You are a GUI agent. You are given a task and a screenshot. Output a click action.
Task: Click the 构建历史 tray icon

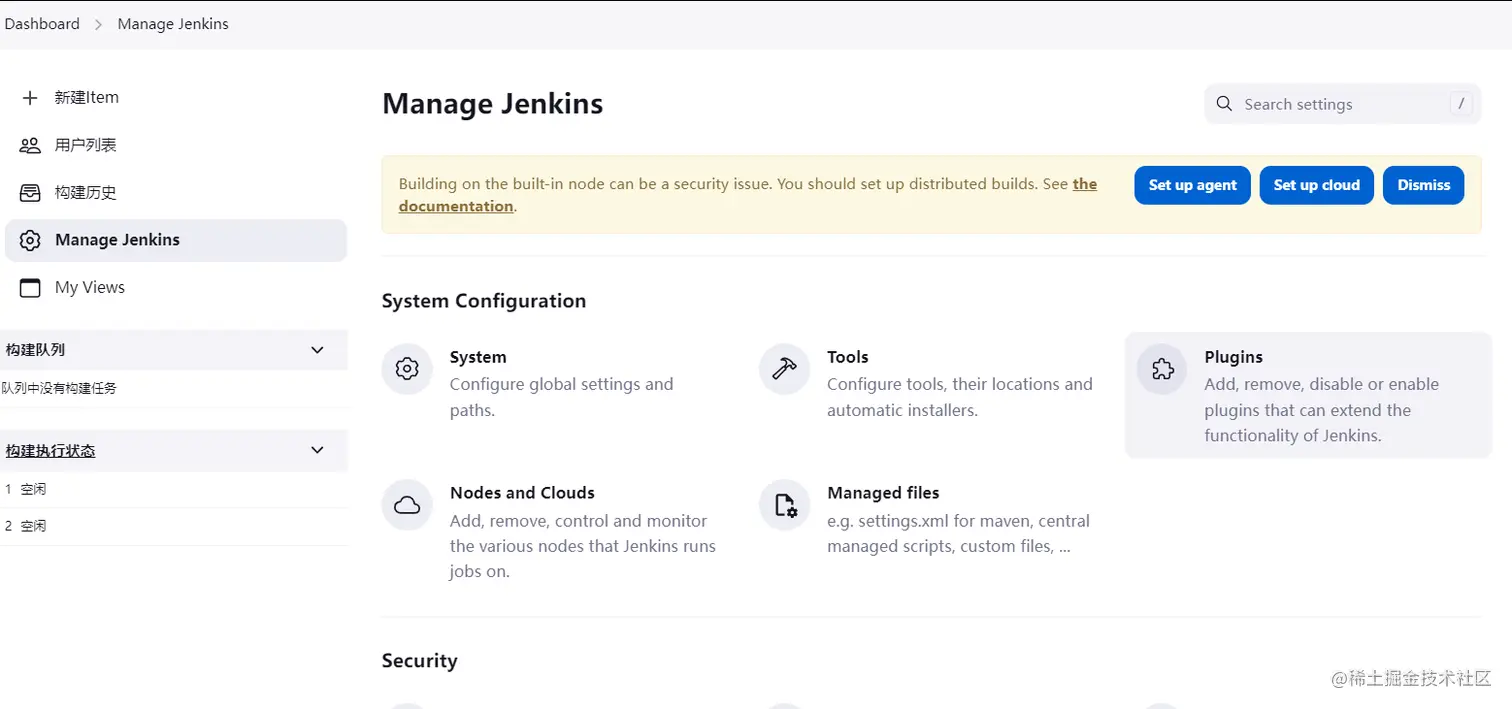(x=30, y=193)
